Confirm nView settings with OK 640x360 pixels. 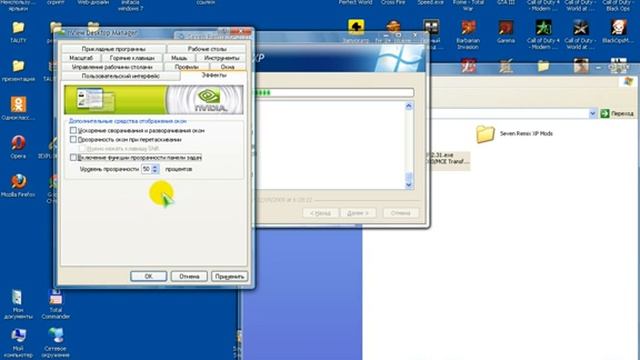[149, 276]
